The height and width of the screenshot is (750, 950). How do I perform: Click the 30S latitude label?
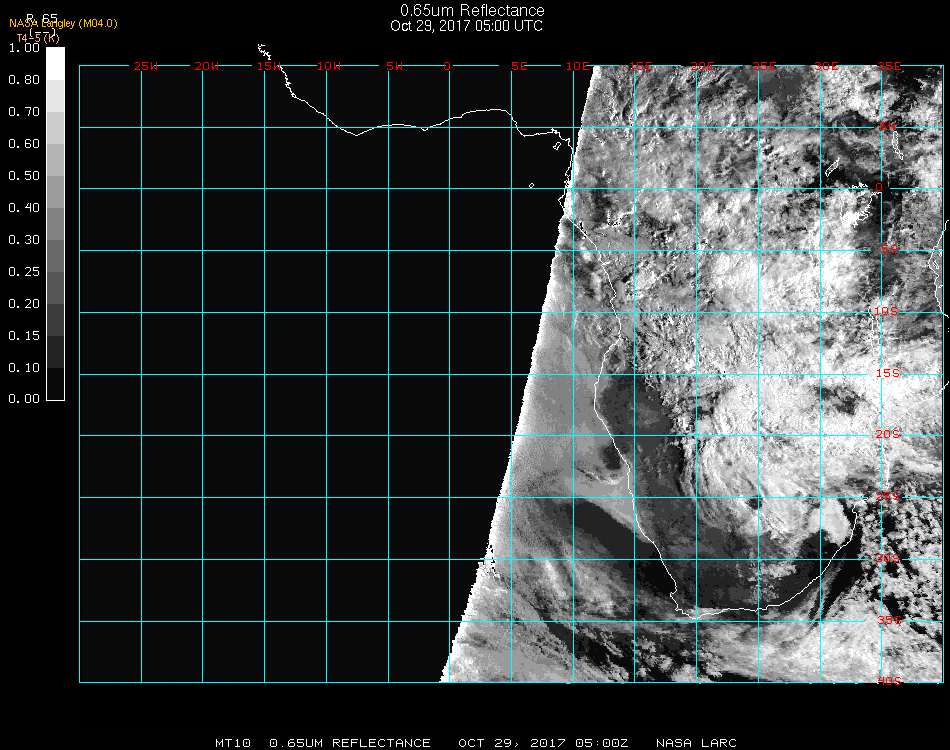(x=887, y=558)
